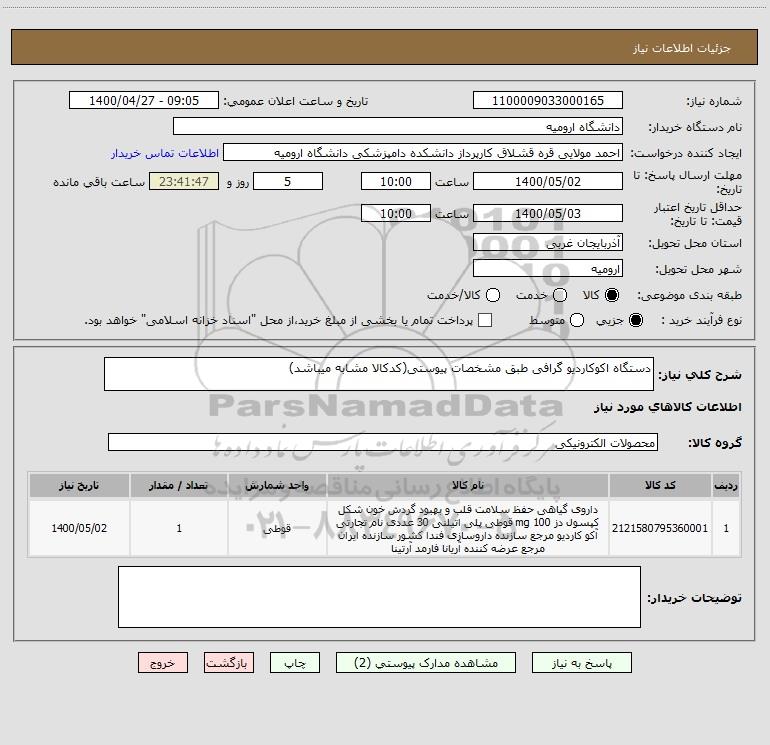770x745 pixels.
Task: Click the چاپ print button
Action: [295, 663]
